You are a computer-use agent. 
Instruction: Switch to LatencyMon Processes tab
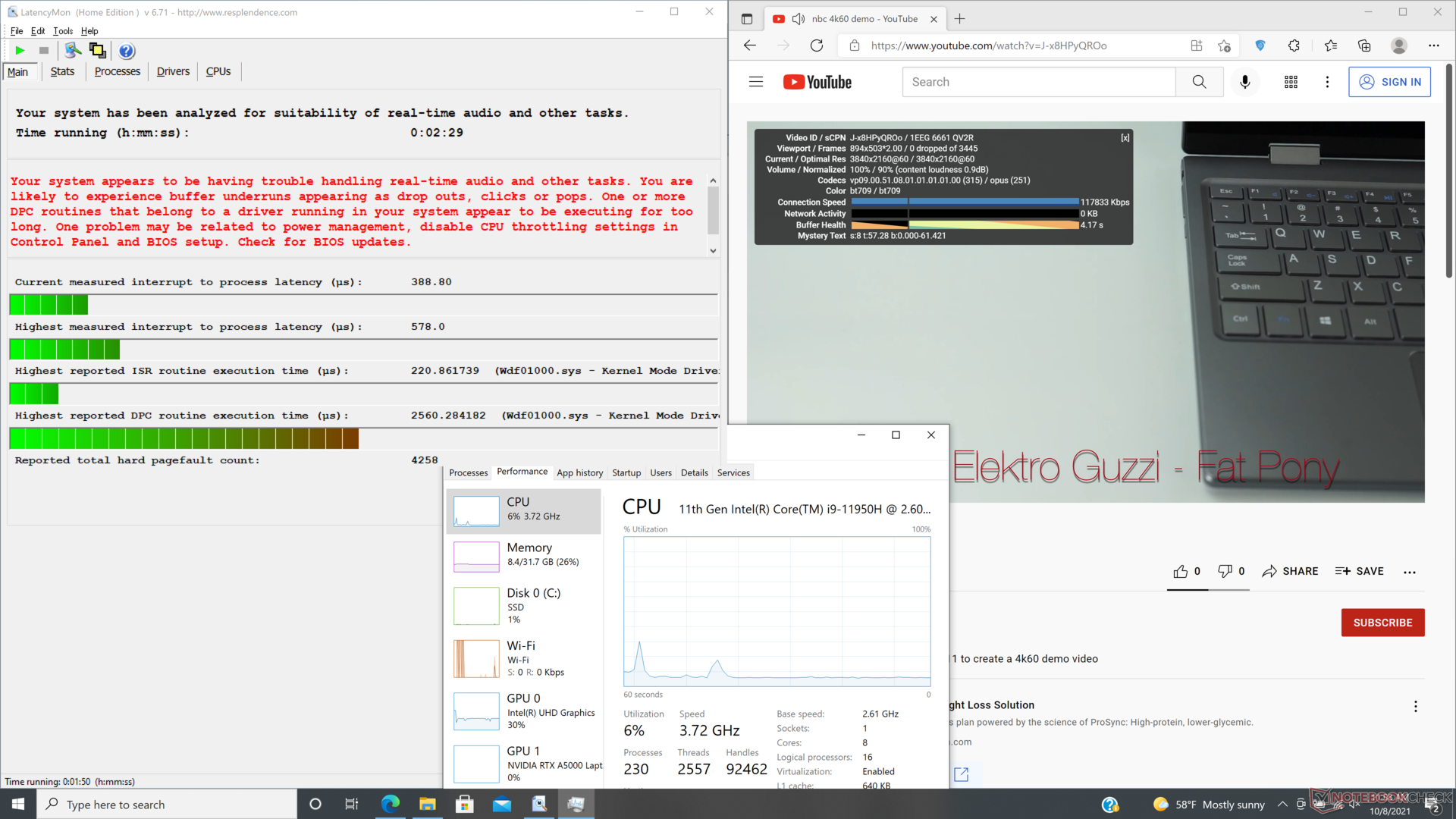(x=118, y=71)
